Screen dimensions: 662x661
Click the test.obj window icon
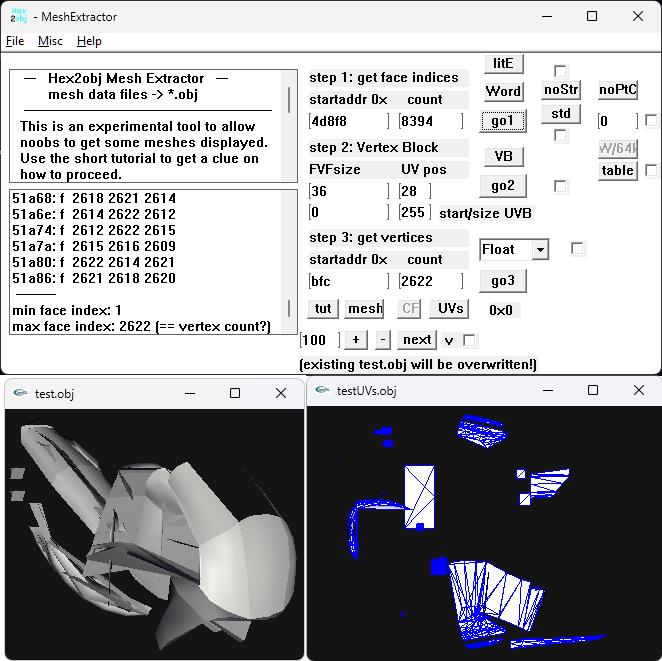pyautogui.click(x=20, y=393)
